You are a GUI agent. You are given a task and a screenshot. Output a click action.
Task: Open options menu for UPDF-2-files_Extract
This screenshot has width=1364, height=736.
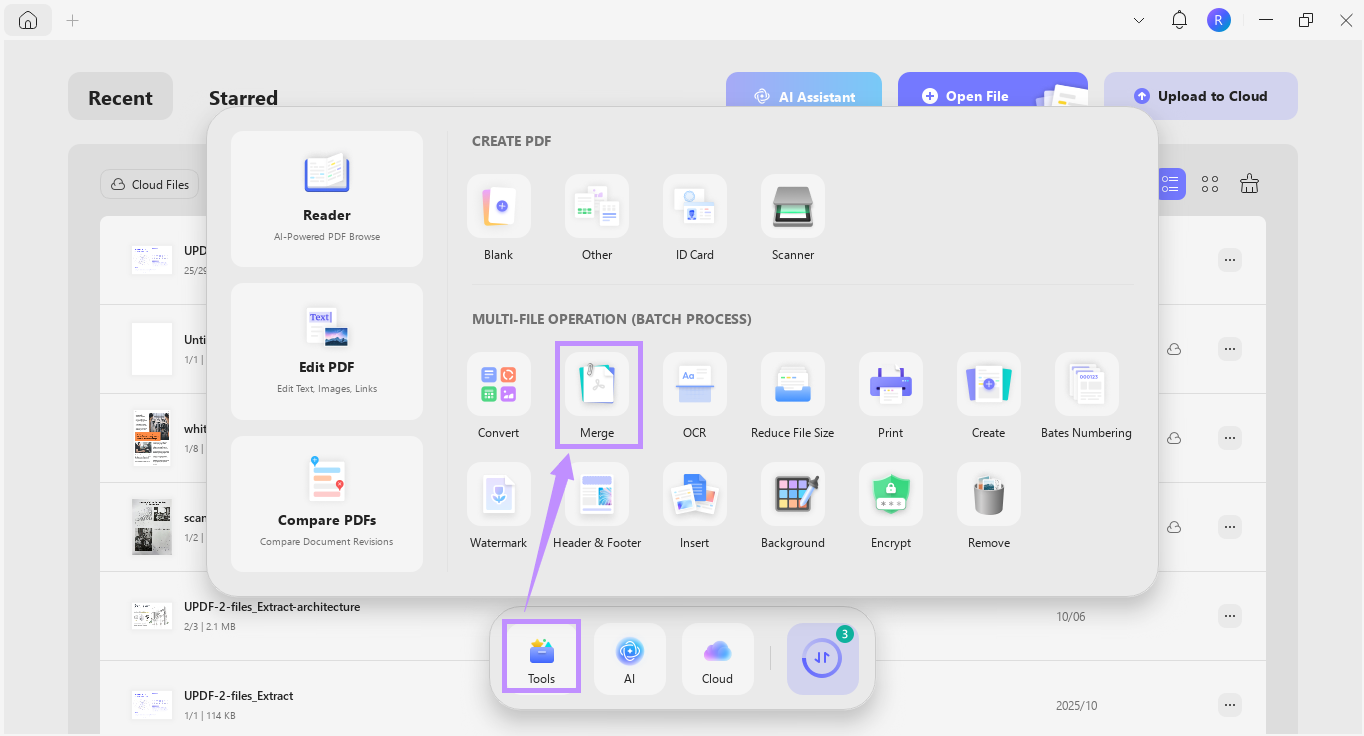[1229, 704]
